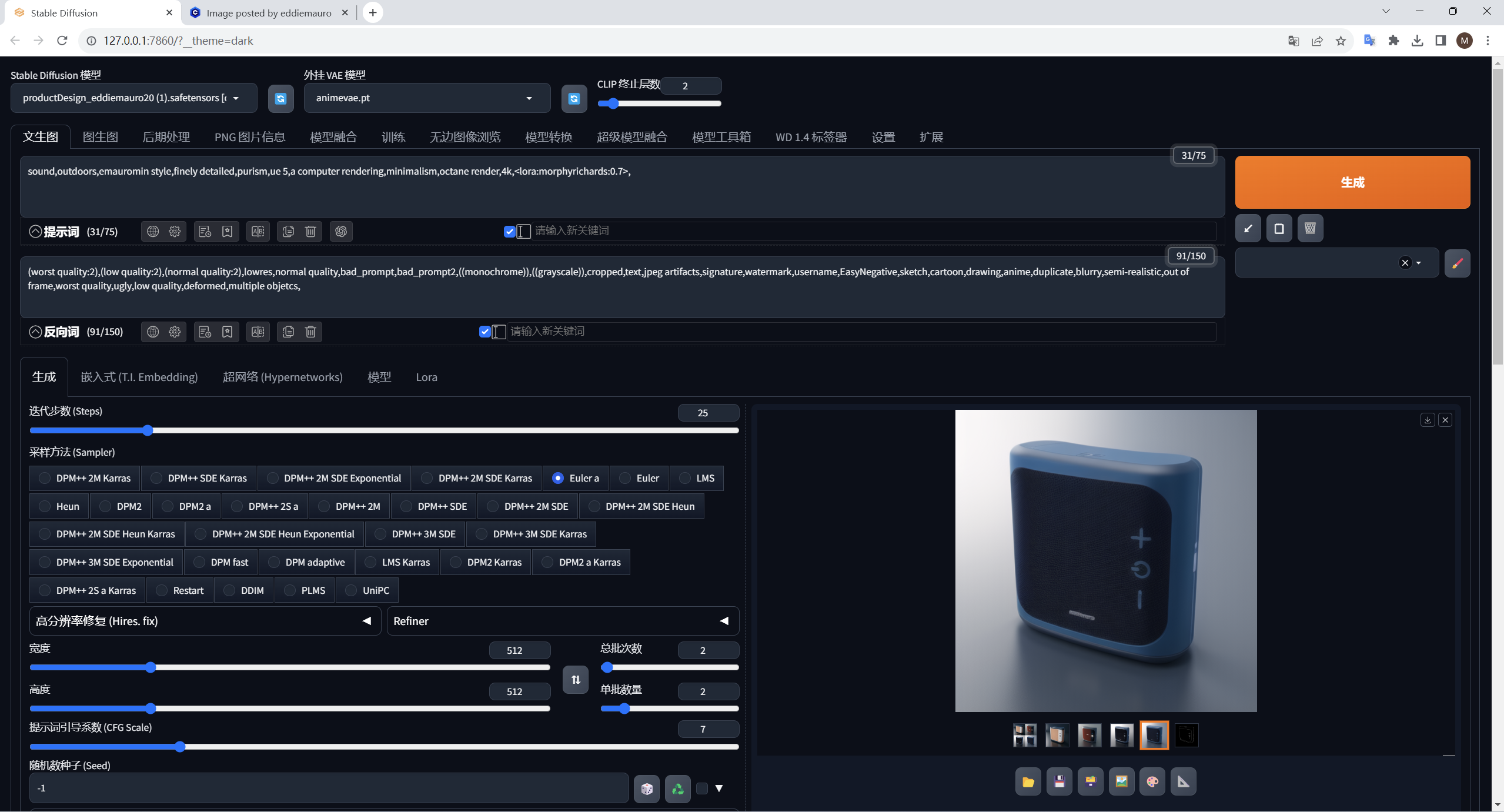Expand the Refiner section
The width and height of the screenshot is (1504, 812).
[x=563, y=621]
